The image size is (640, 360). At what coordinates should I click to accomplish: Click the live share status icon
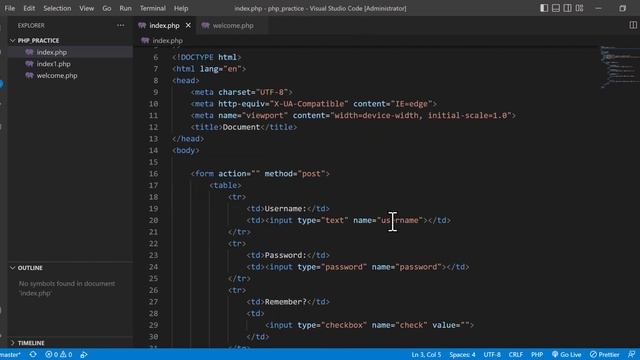[x=84, y=354]
